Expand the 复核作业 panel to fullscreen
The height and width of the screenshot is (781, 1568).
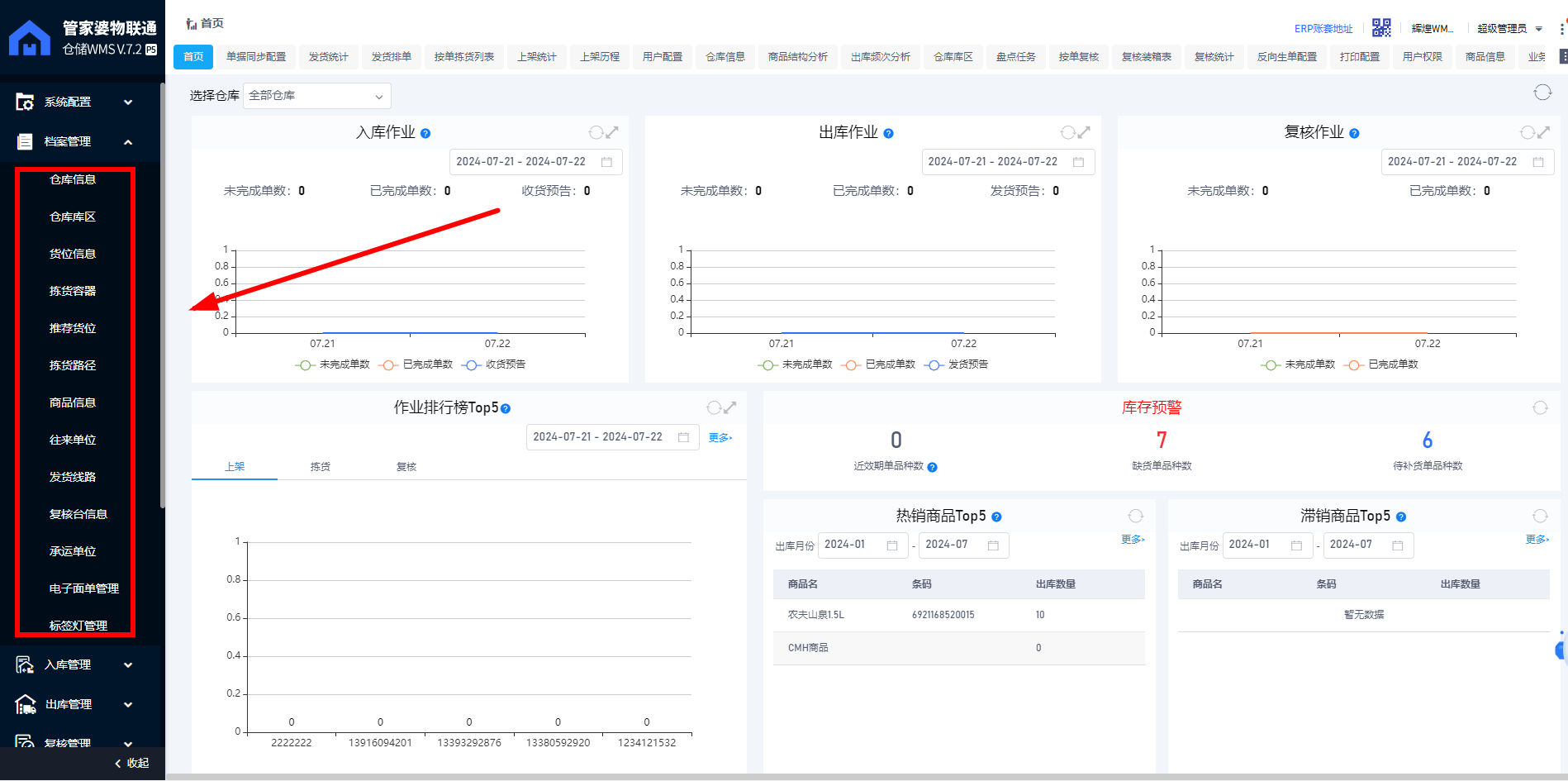[x=1543, y=132]
